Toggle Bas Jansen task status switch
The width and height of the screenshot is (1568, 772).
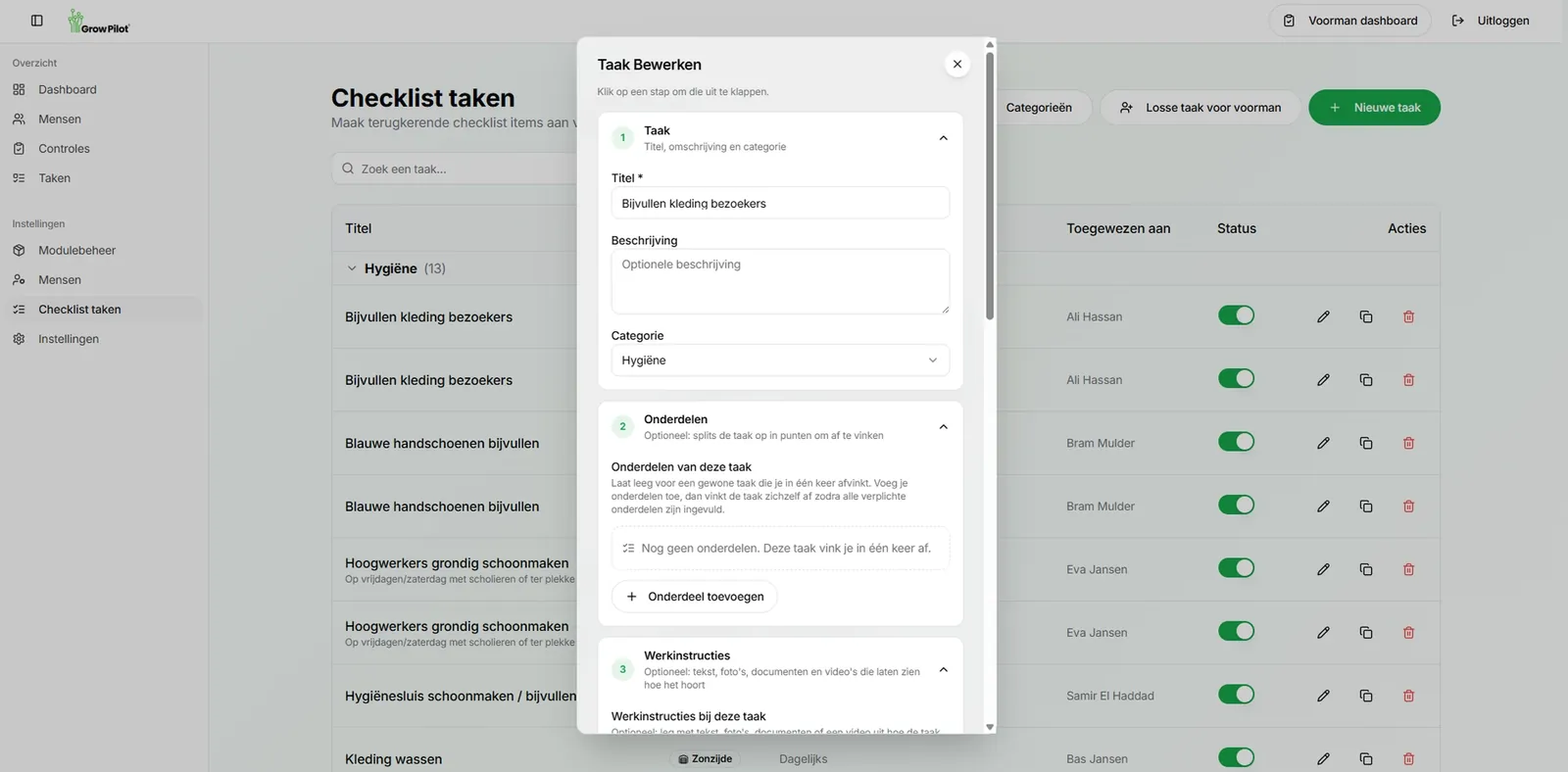point(1236,757)
